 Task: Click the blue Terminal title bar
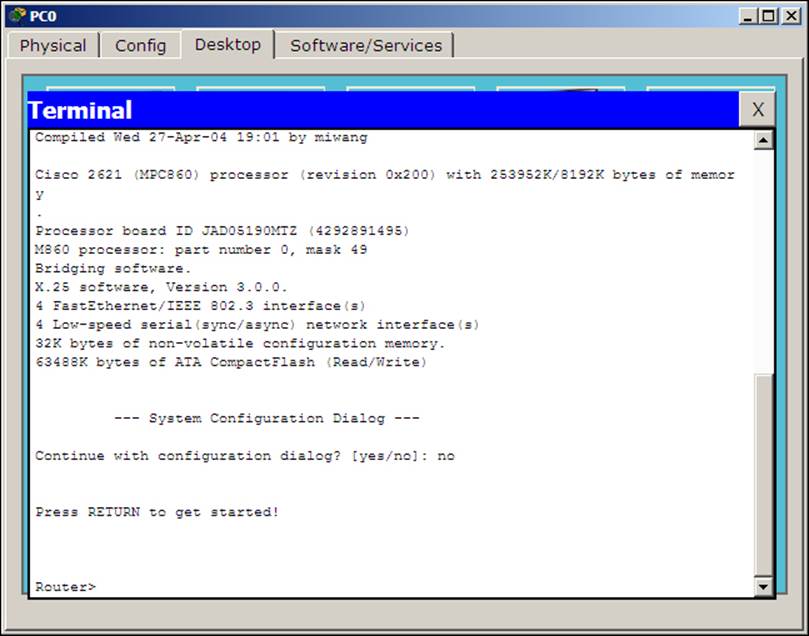[x=383, y=109]
